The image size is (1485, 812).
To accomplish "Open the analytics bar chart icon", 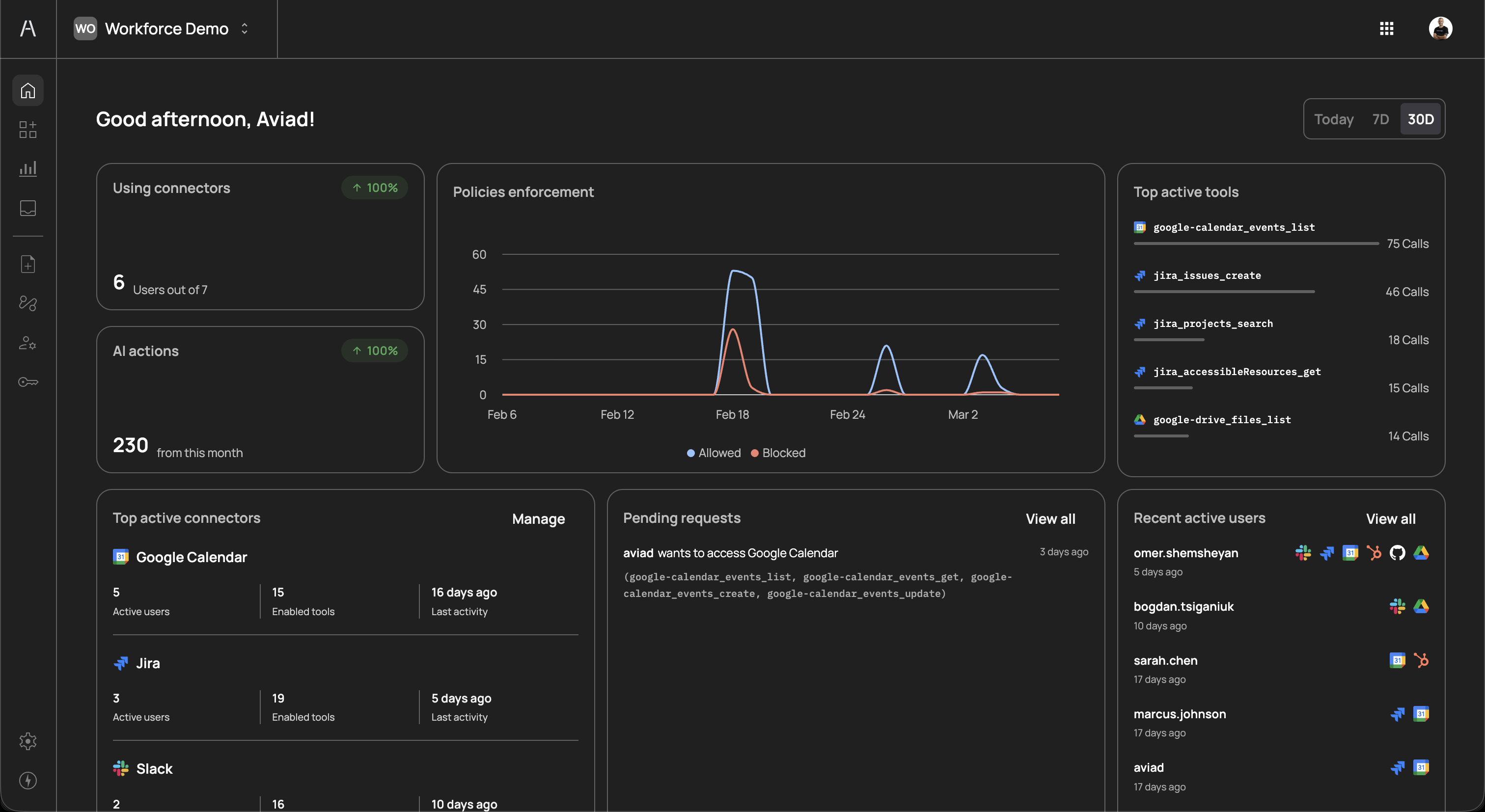I will (27, 168).
